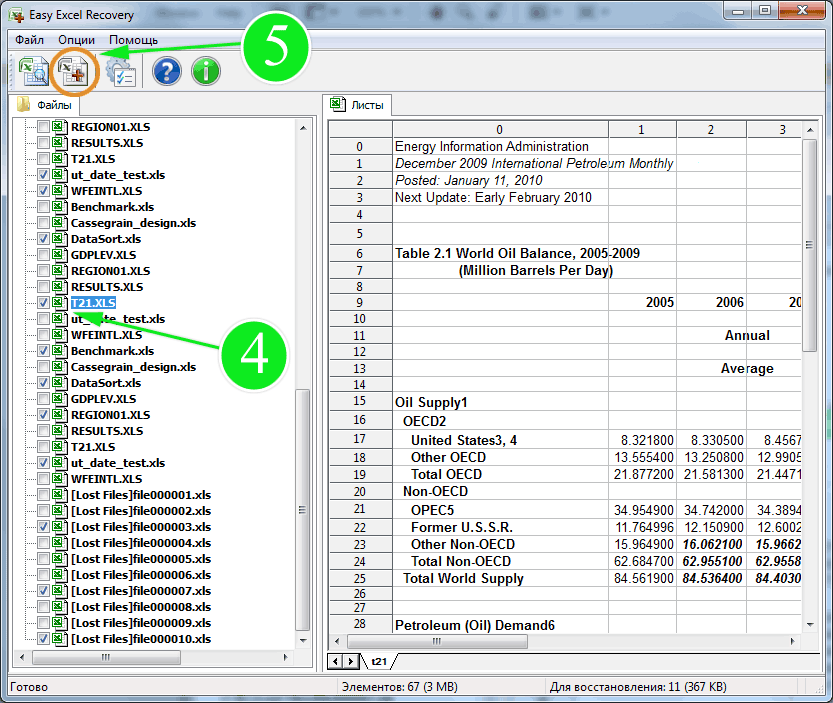
Task: Open the Помощь menu
Action: coord(133,40)
